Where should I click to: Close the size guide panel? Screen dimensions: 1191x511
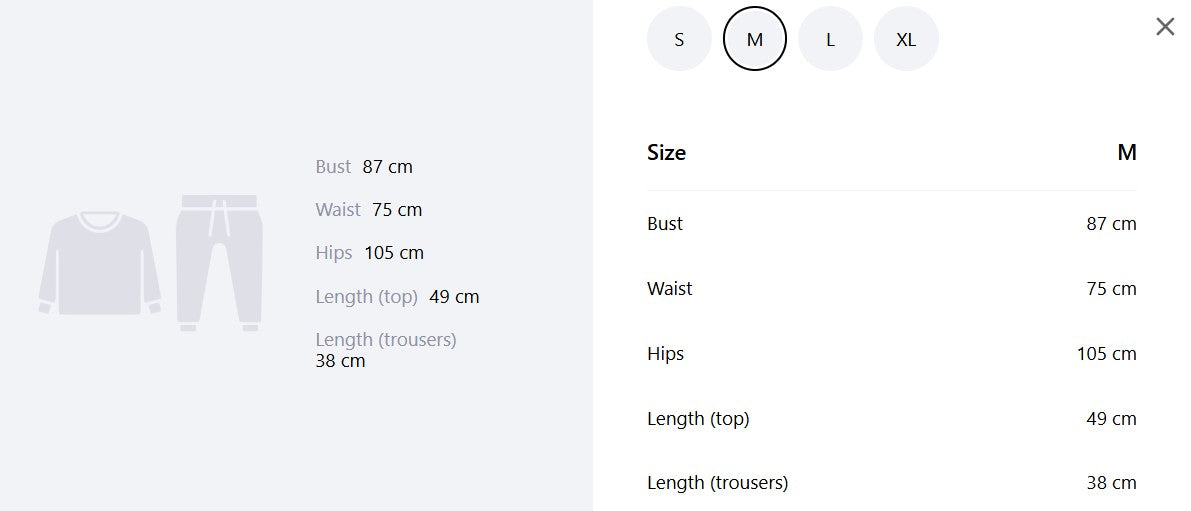1164,27
